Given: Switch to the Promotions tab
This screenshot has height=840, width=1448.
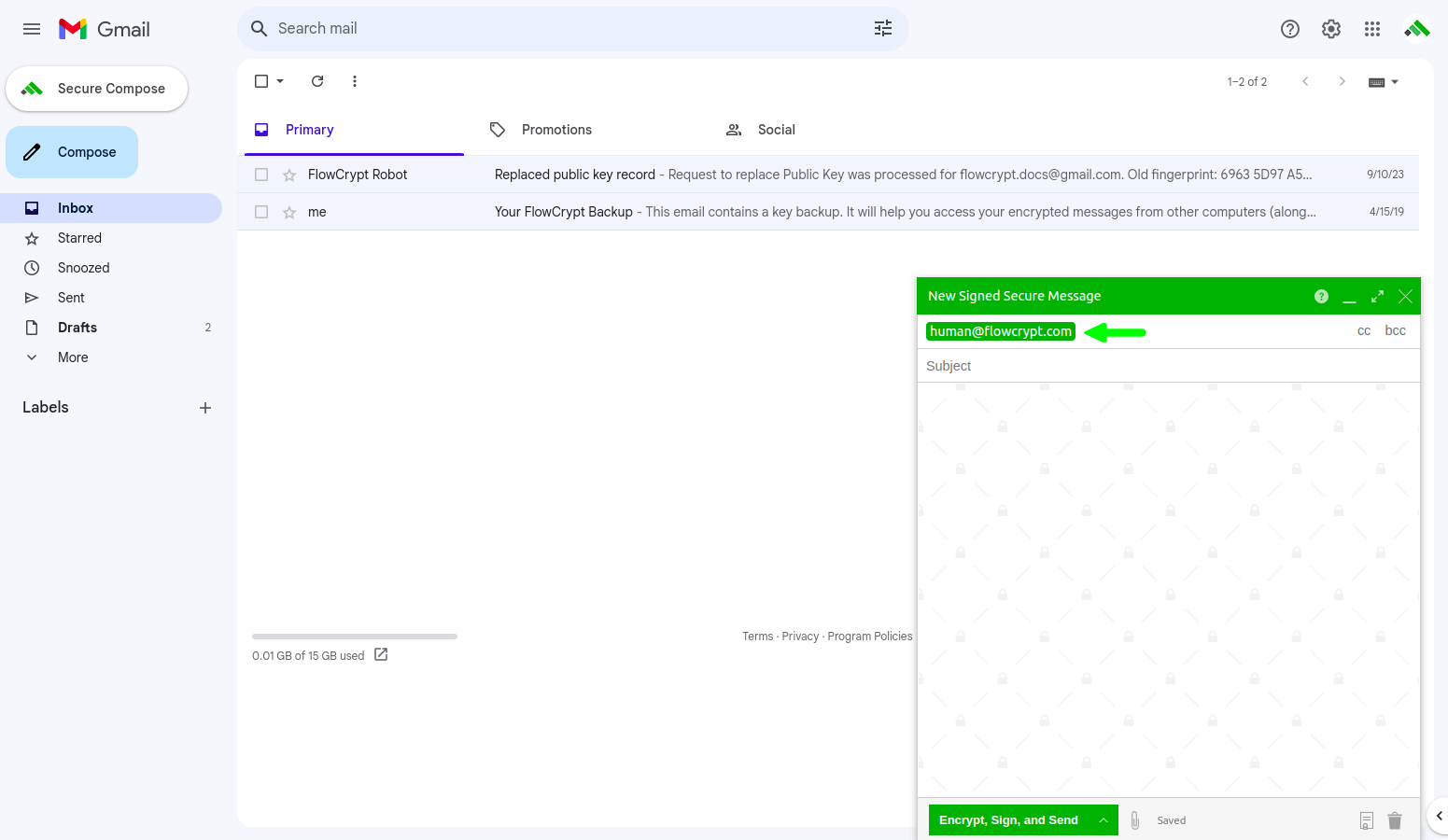Looking at the screenshot, I should point(590,130).
